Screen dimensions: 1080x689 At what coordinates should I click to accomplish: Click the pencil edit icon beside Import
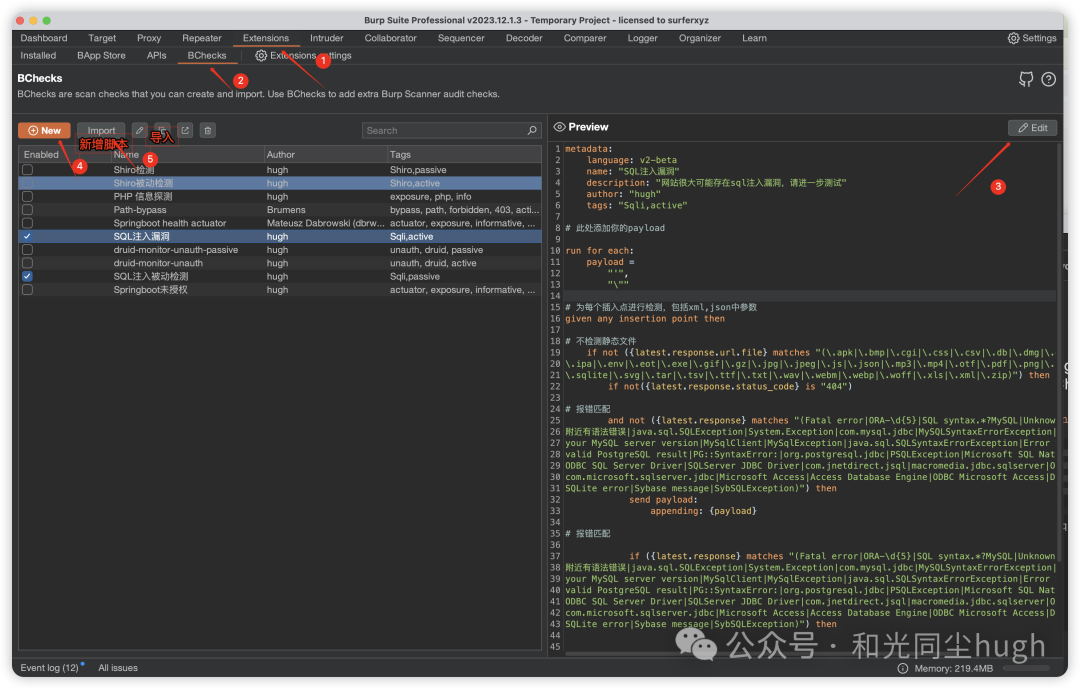coord(140,131)
